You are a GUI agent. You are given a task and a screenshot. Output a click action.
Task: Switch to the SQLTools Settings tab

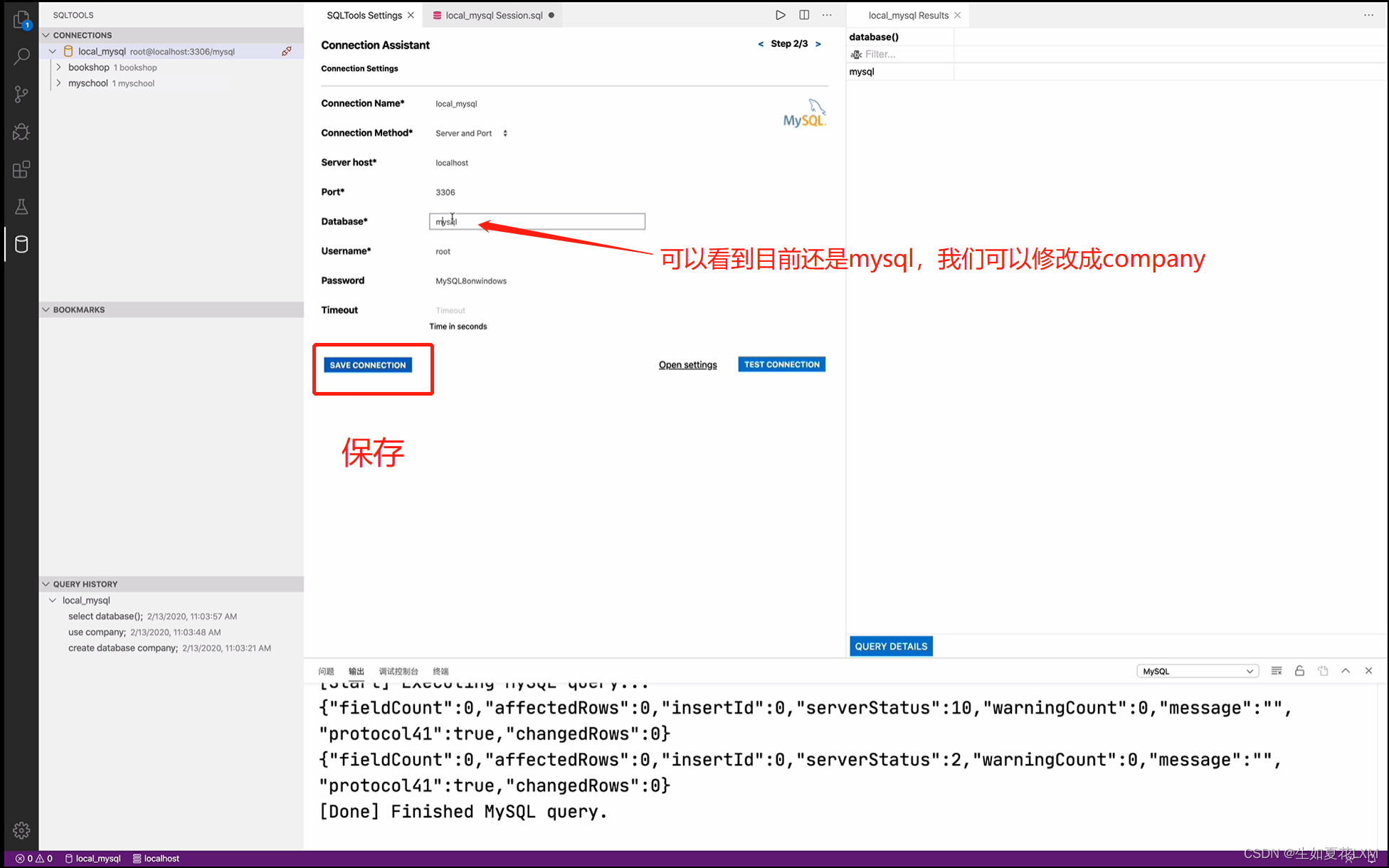click(x=364, y=15)
